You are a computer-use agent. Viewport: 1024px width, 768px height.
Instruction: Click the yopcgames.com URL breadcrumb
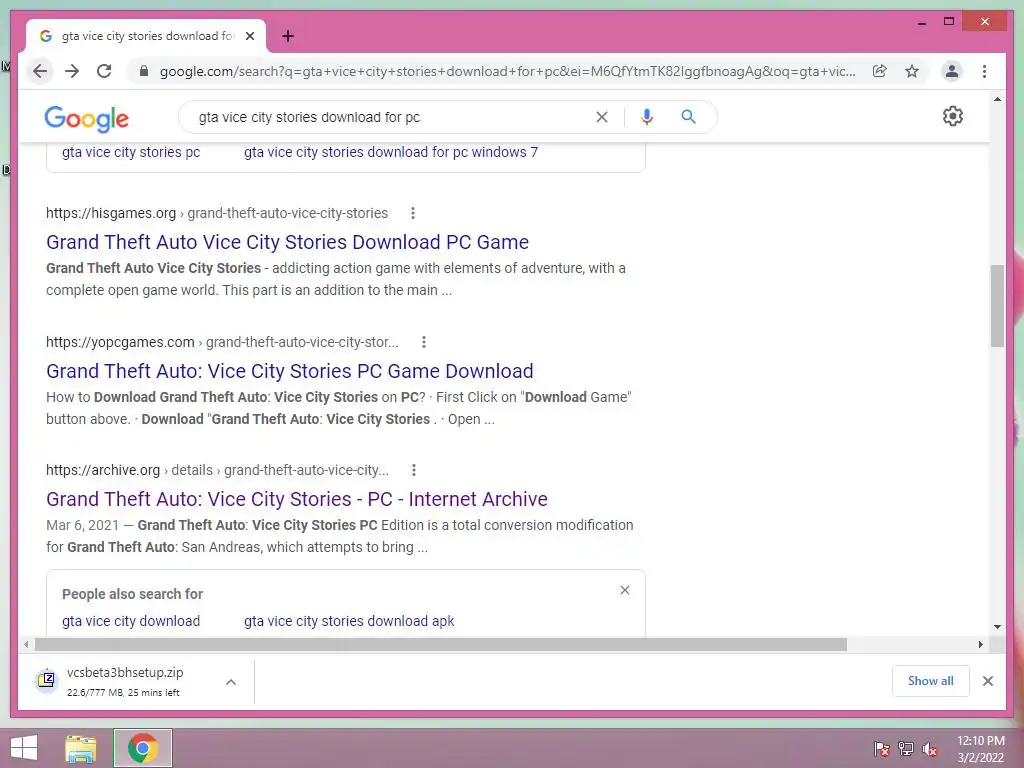click(222, 342)
